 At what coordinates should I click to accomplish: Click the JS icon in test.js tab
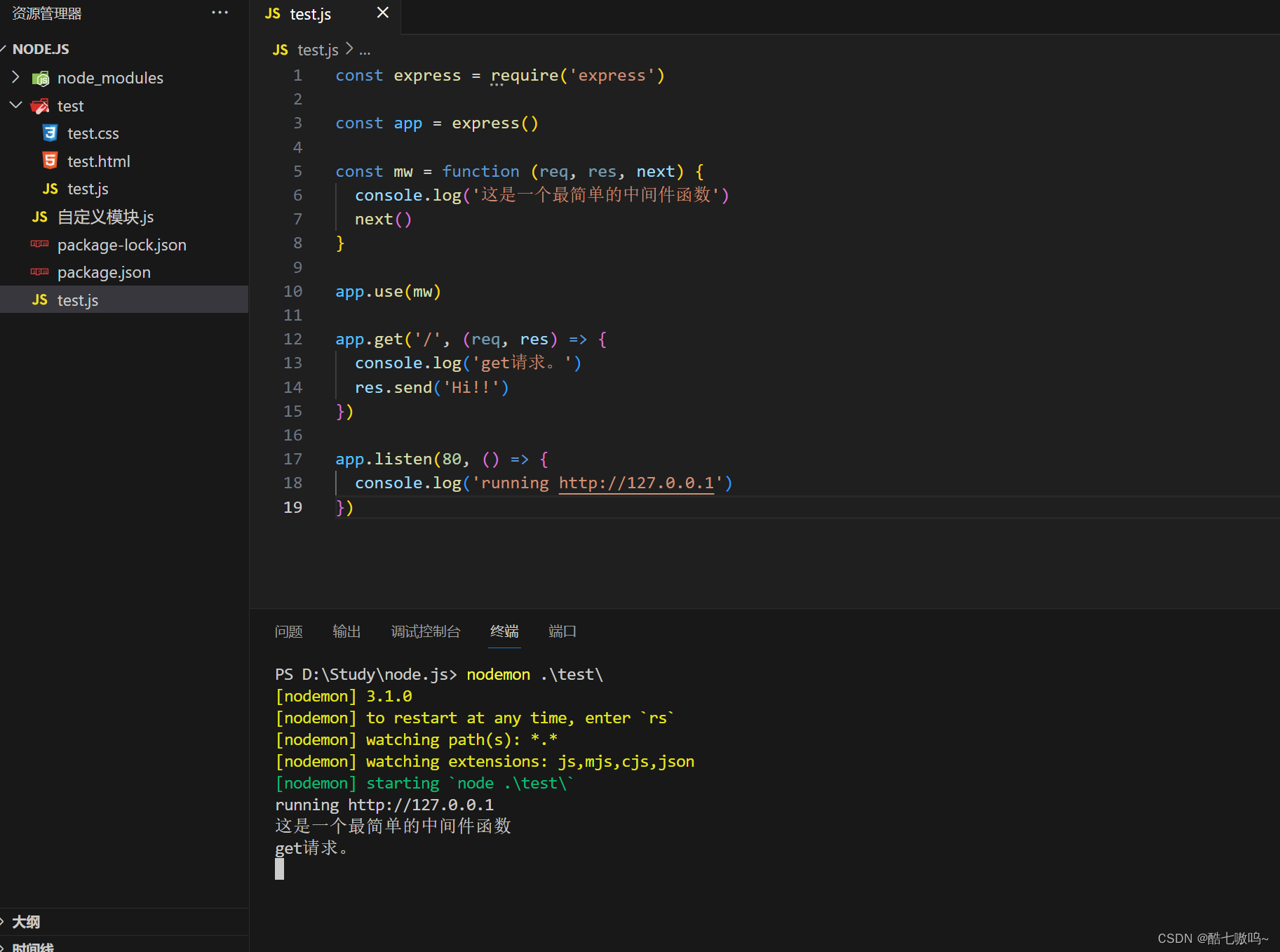[x=273, y=14]
